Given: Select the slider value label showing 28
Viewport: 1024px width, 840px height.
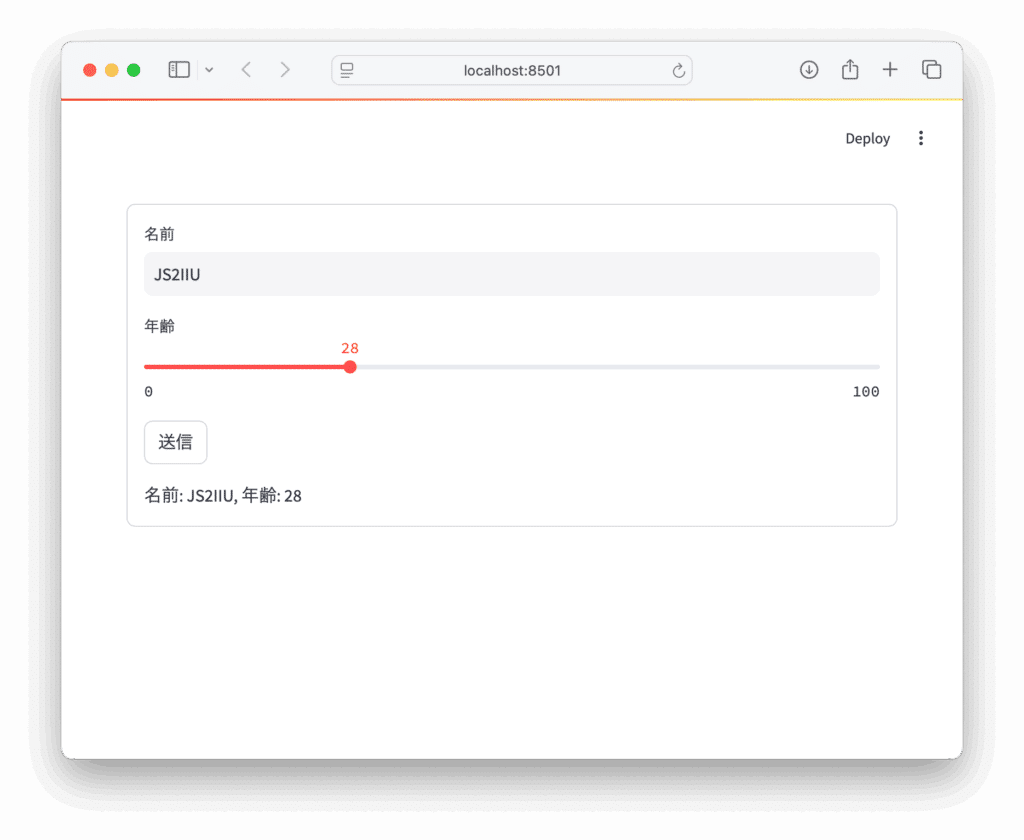Looking at the screenshot, I should pyautogui.click(x=350, y=348).
